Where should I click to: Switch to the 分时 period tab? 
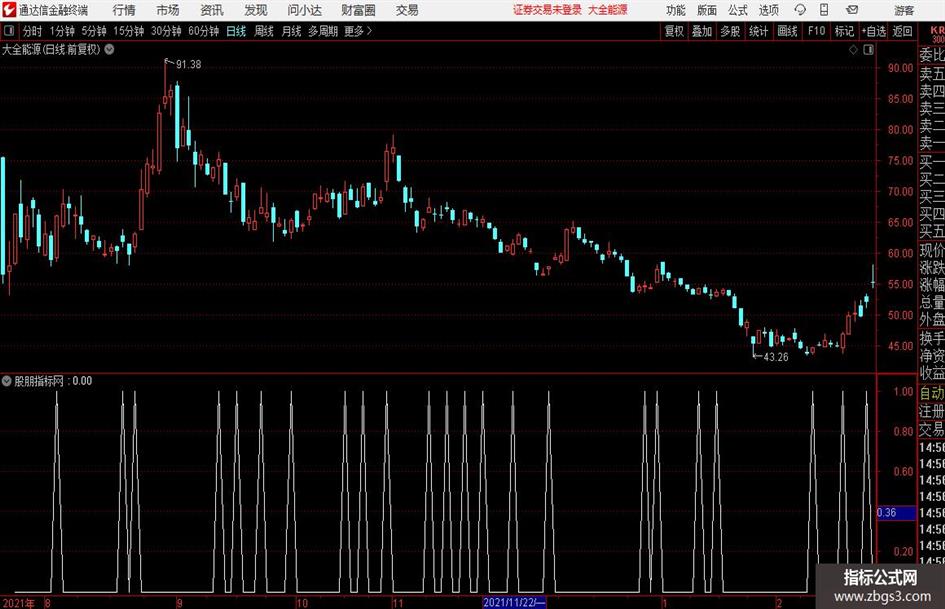pyautogui.click(x=32, y=31)
